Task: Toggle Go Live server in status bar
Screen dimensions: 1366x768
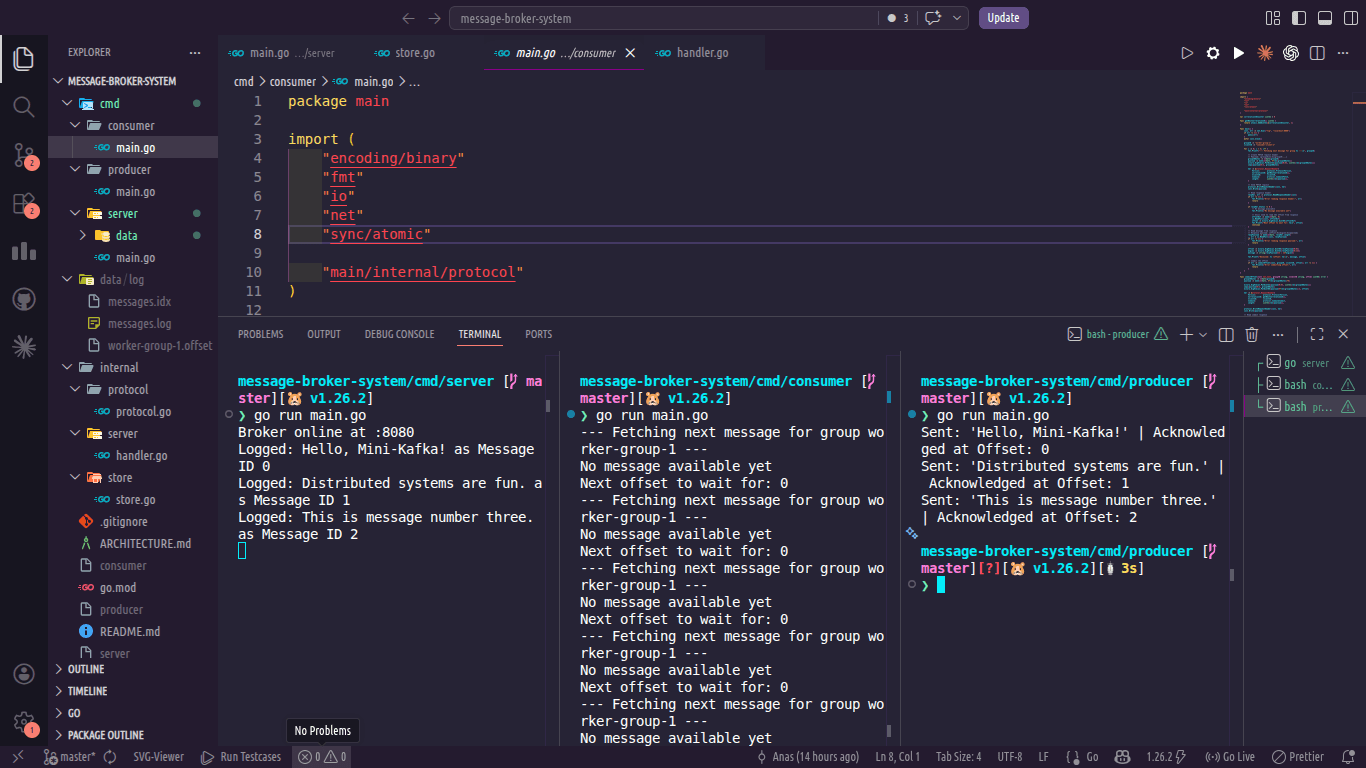Action: coord(1230,757)
